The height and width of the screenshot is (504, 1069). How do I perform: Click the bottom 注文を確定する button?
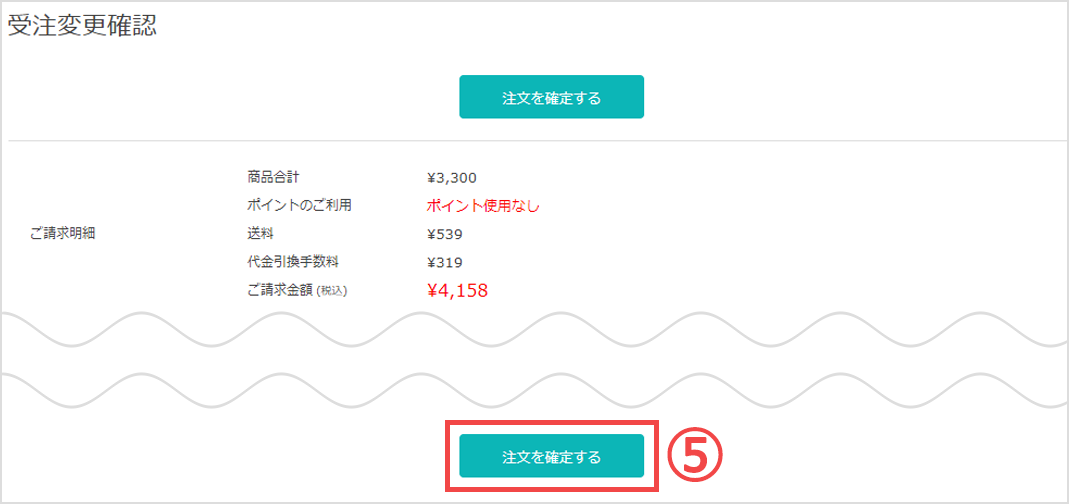551,456
